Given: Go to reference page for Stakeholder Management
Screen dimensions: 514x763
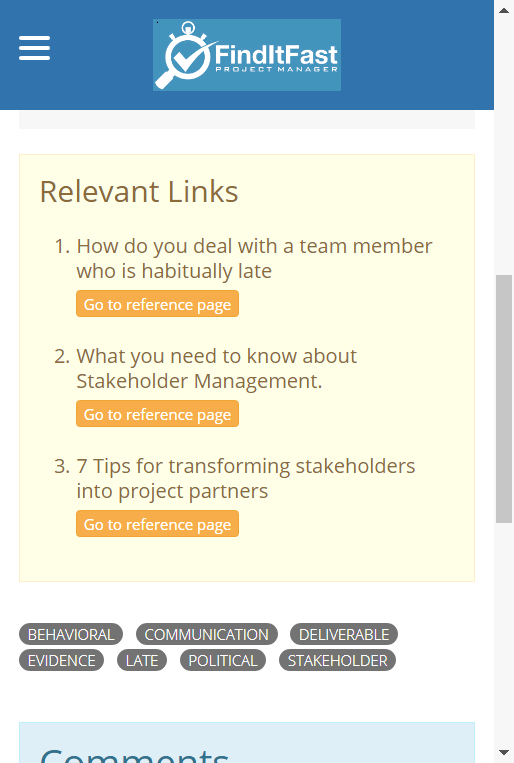Looking at the screenshot, I should click(x=157, y=414).
